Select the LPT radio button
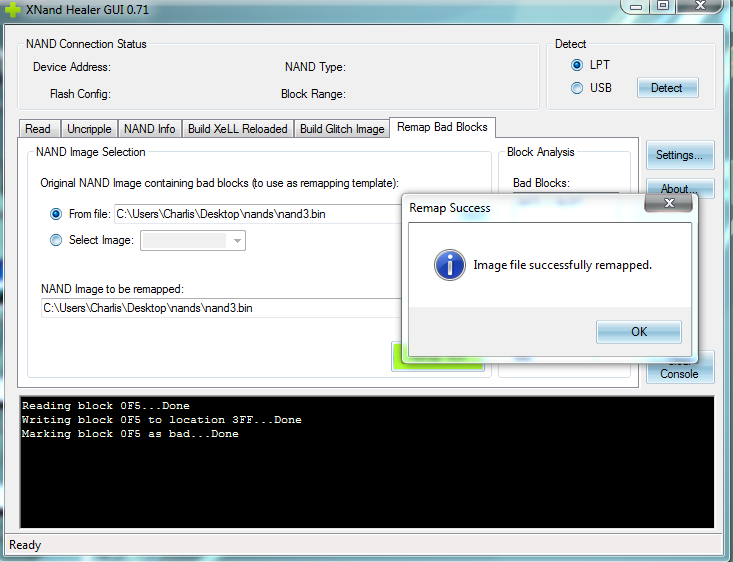The image size is (733, 562). click(x=577, y=65)
